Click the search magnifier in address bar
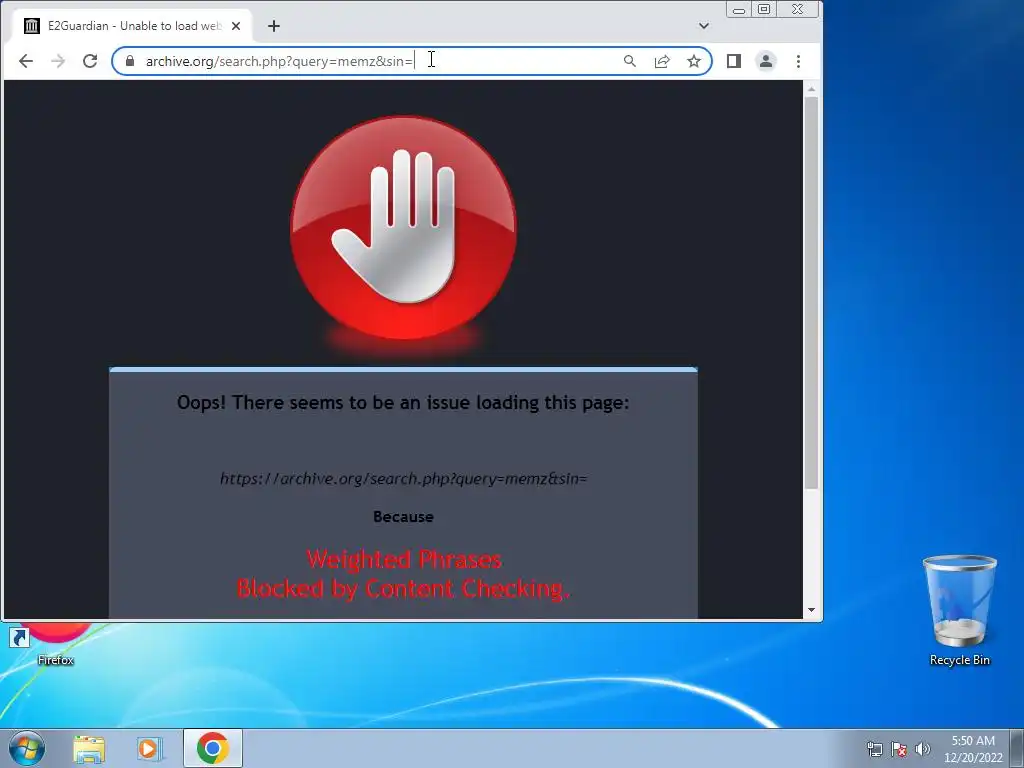This screenshot has width=1024, height=768. (x=630, y=61)
